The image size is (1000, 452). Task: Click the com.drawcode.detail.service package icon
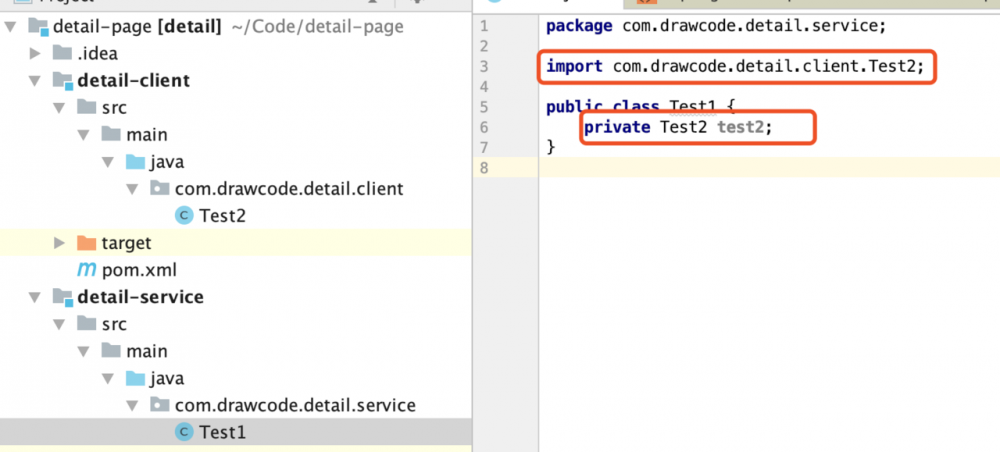[159, 405]
